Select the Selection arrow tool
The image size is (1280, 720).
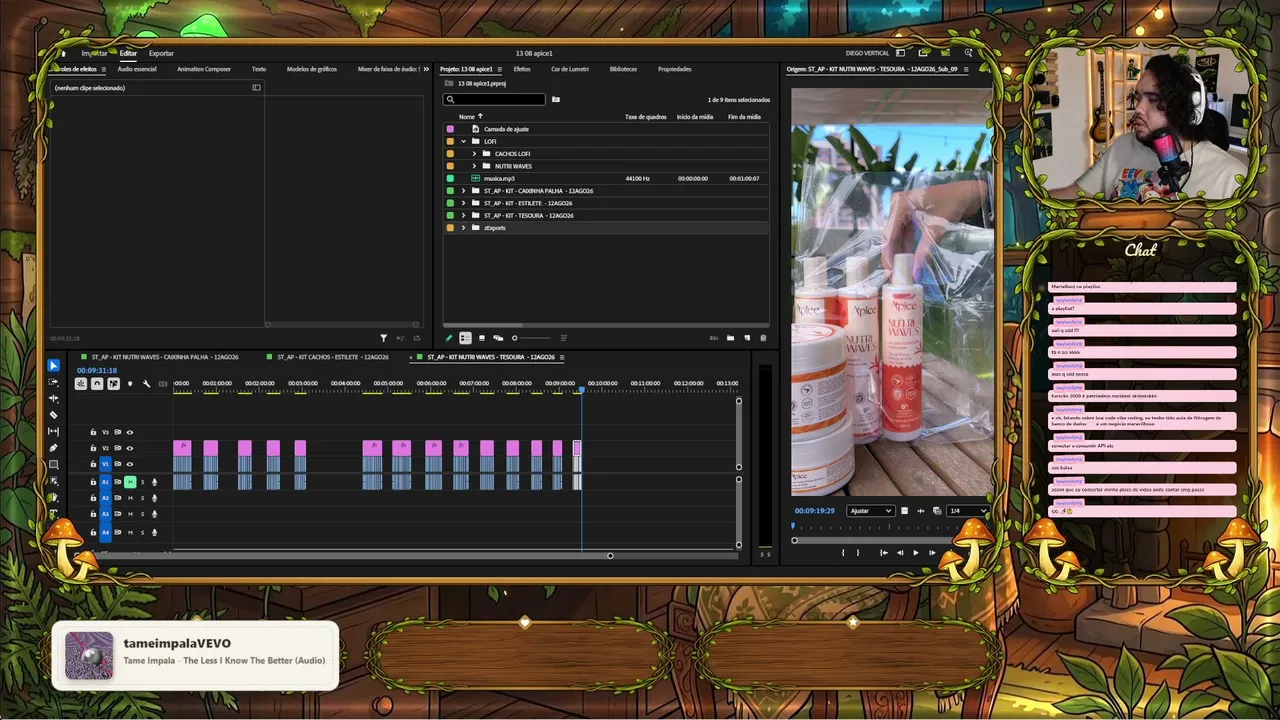(54, 366)
